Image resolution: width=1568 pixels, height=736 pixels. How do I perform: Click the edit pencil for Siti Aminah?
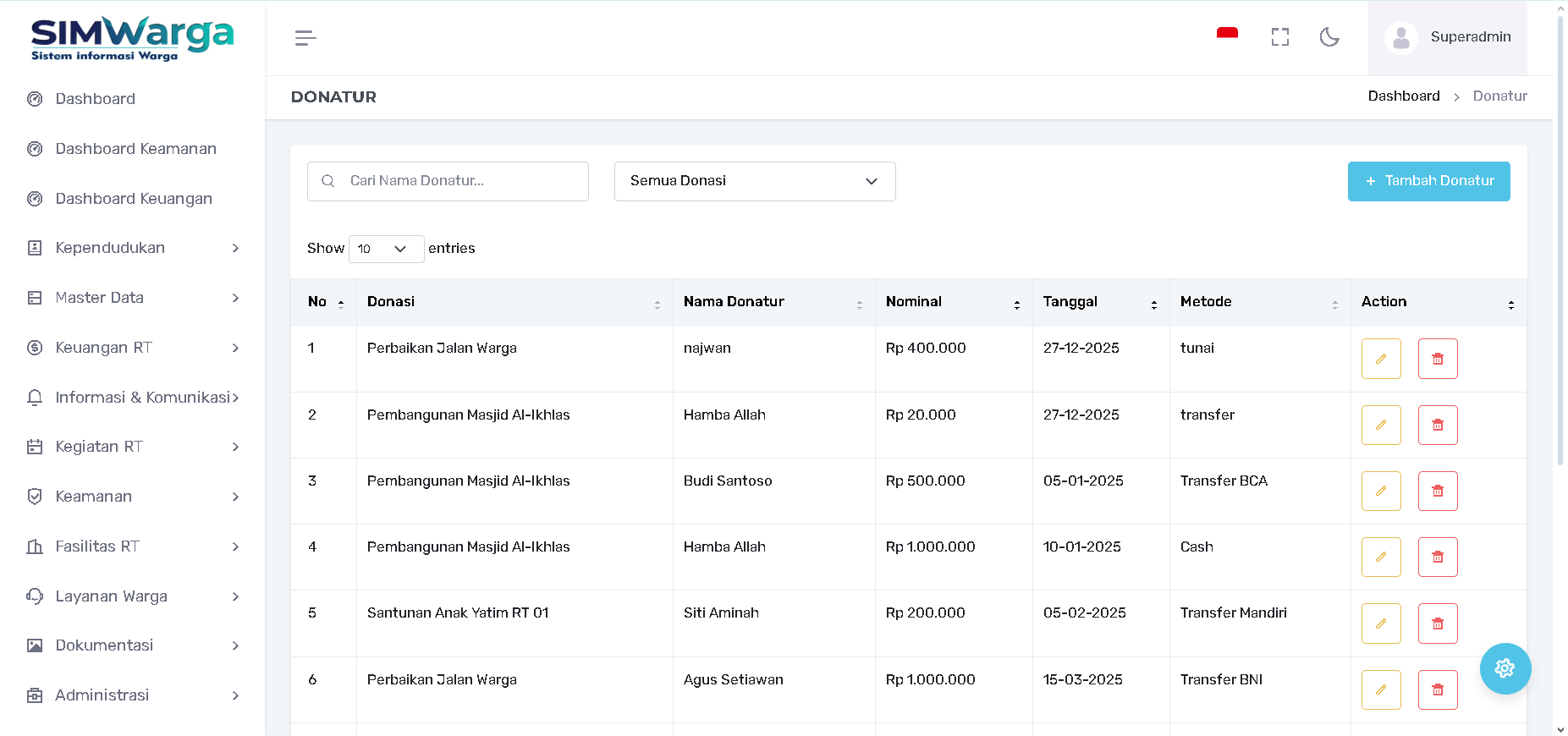point(1380,623)
